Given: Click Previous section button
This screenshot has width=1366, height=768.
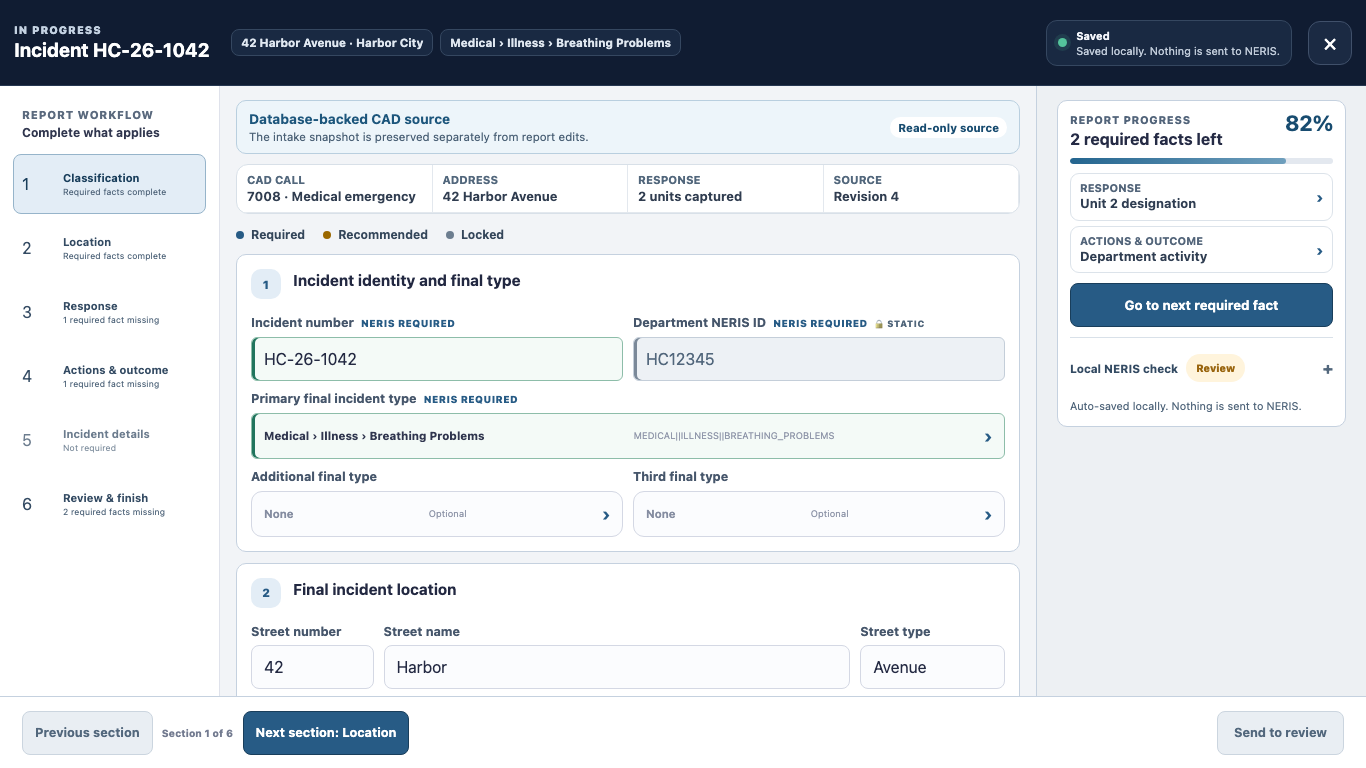Looking at the screenshot, I should (x=87, y=733).
